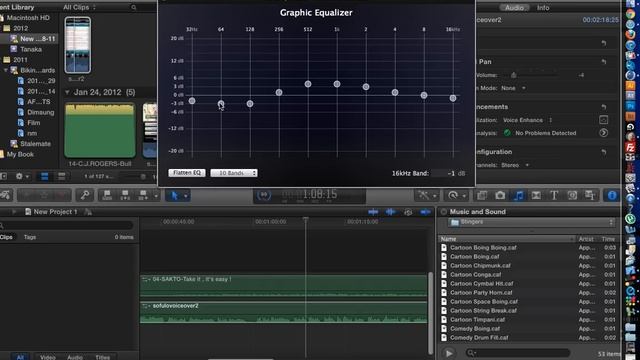Open Channels Stereo dropdown
Screen dimensions: 640x360
515,165
